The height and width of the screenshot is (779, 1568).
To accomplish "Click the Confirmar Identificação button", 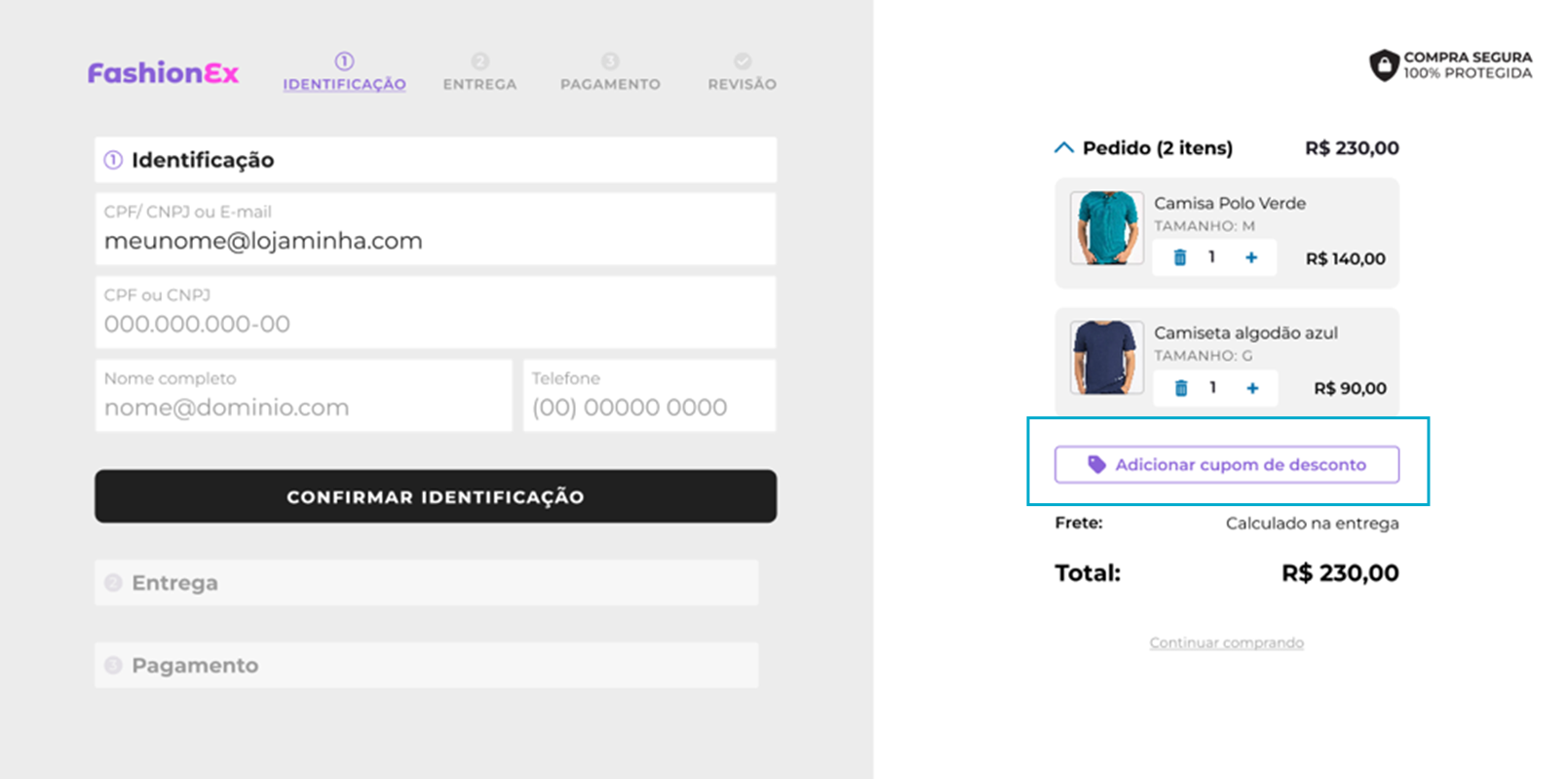I will pos(436,496).
